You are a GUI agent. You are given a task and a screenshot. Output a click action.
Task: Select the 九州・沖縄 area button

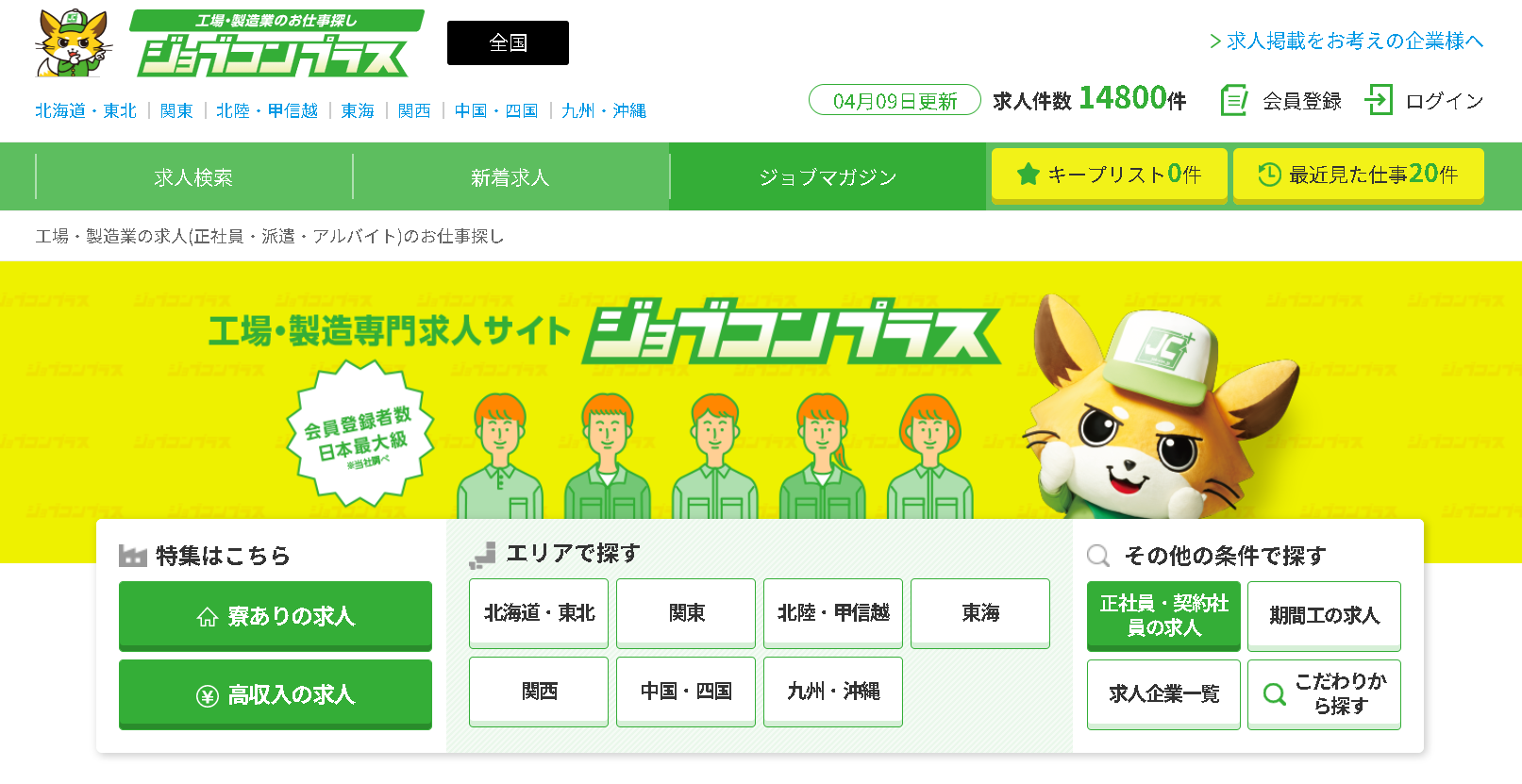[x=833, y=692]
